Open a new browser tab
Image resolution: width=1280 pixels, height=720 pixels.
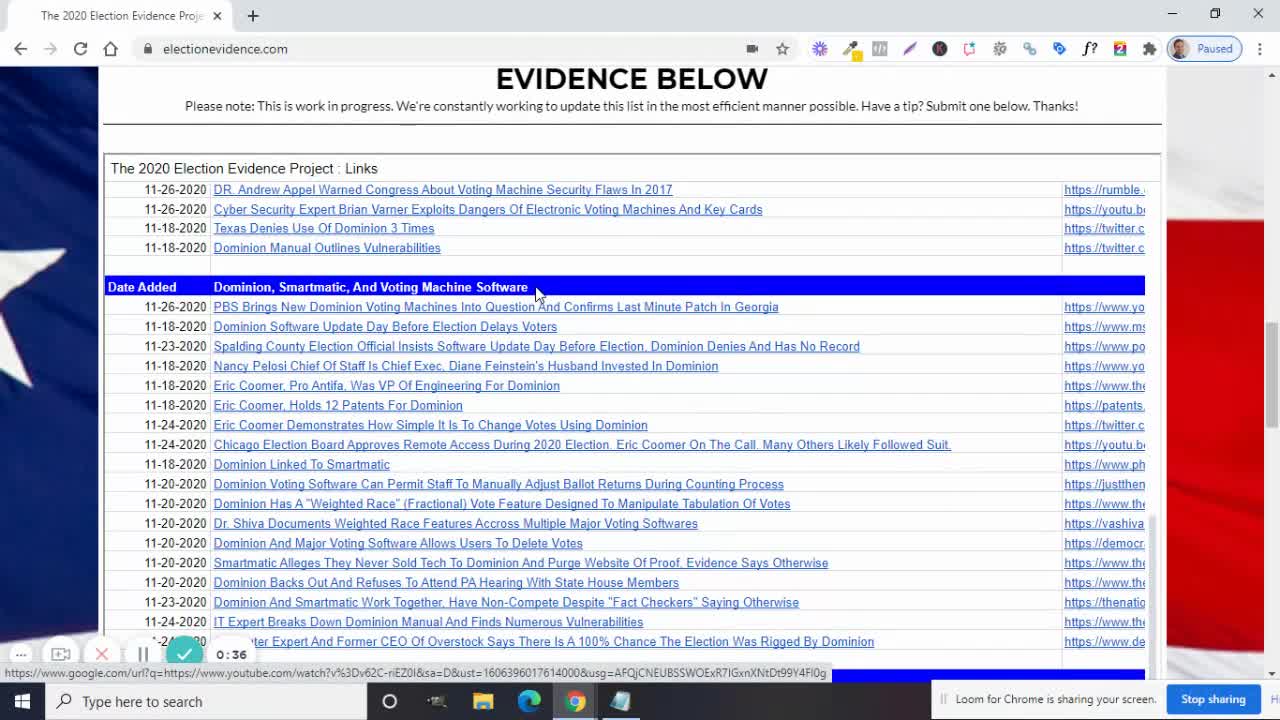tap(253, 16)
